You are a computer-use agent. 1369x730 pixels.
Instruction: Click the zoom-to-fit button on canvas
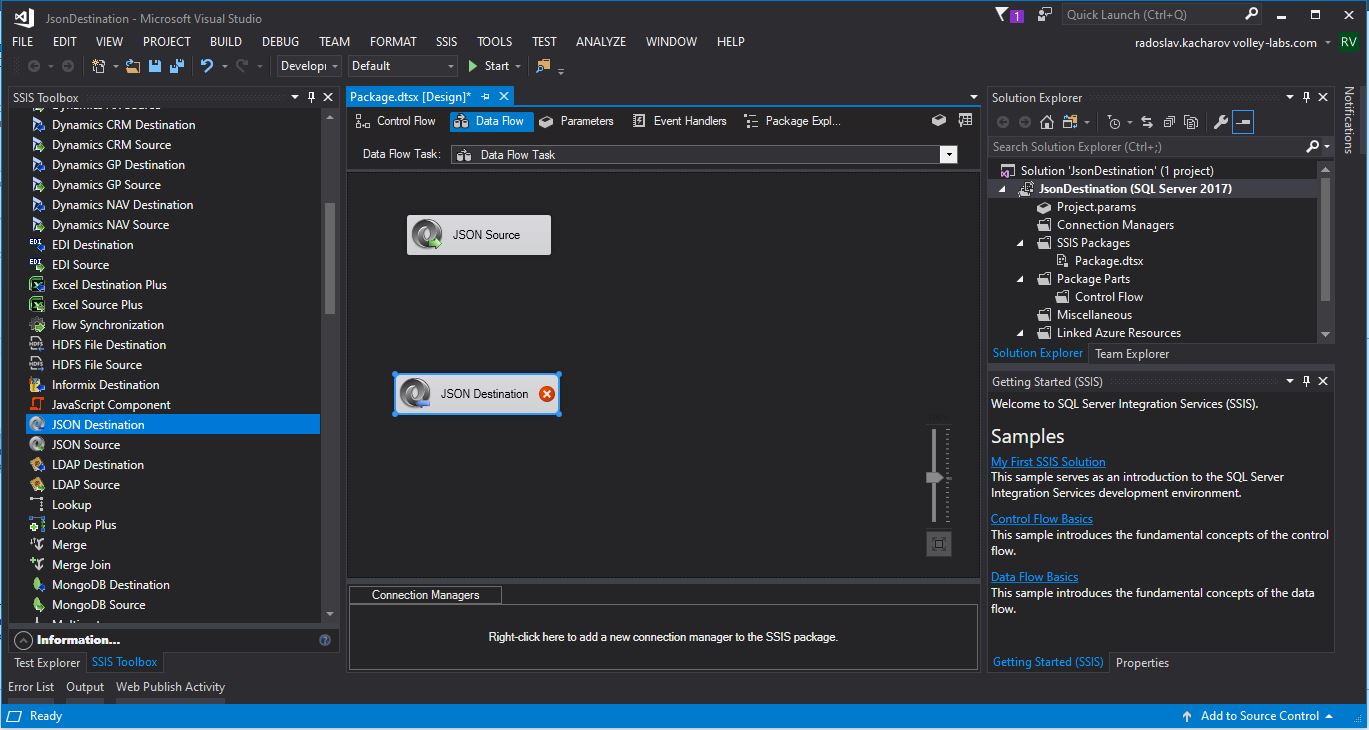coord(938,544)
